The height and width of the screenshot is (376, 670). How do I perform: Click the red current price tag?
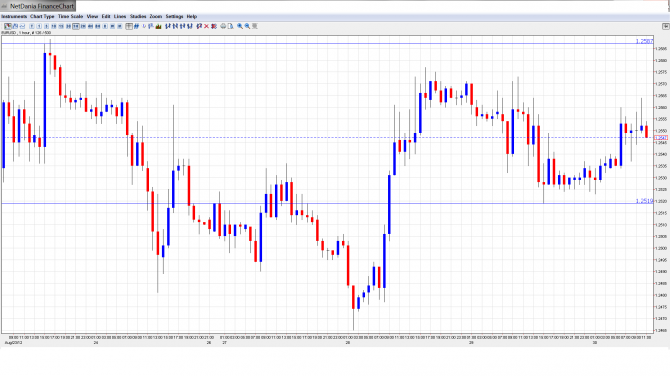coord(661,138)
